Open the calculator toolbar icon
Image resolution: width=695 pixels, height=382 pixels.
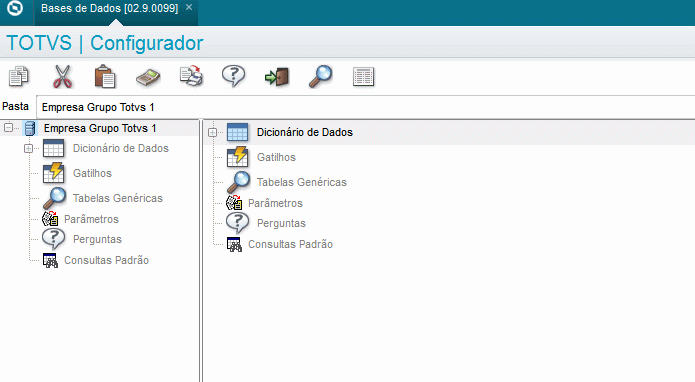coord(148,77)
